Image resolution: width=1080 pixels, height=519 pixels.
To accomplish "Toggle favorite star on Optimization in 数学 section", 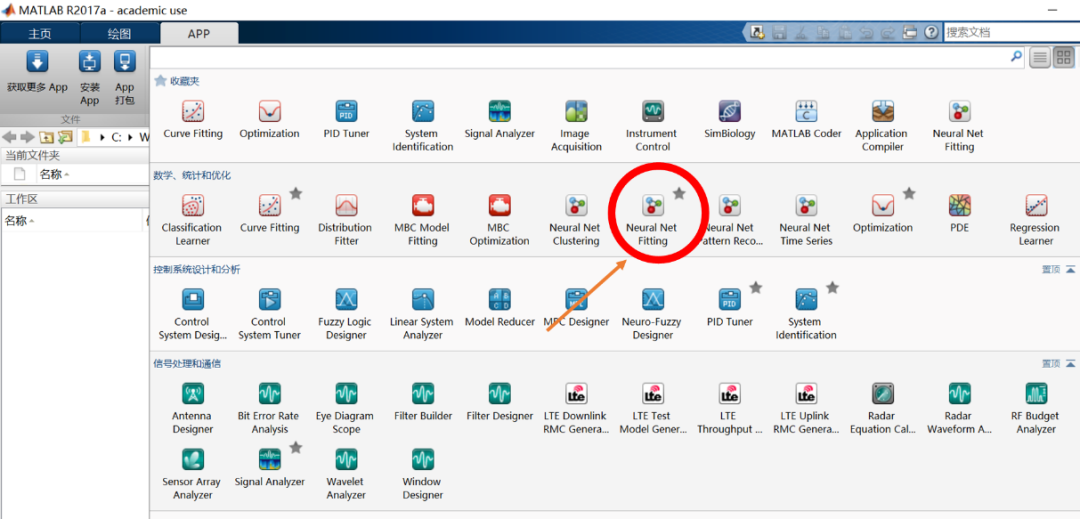I will click(x=909, y=194).
